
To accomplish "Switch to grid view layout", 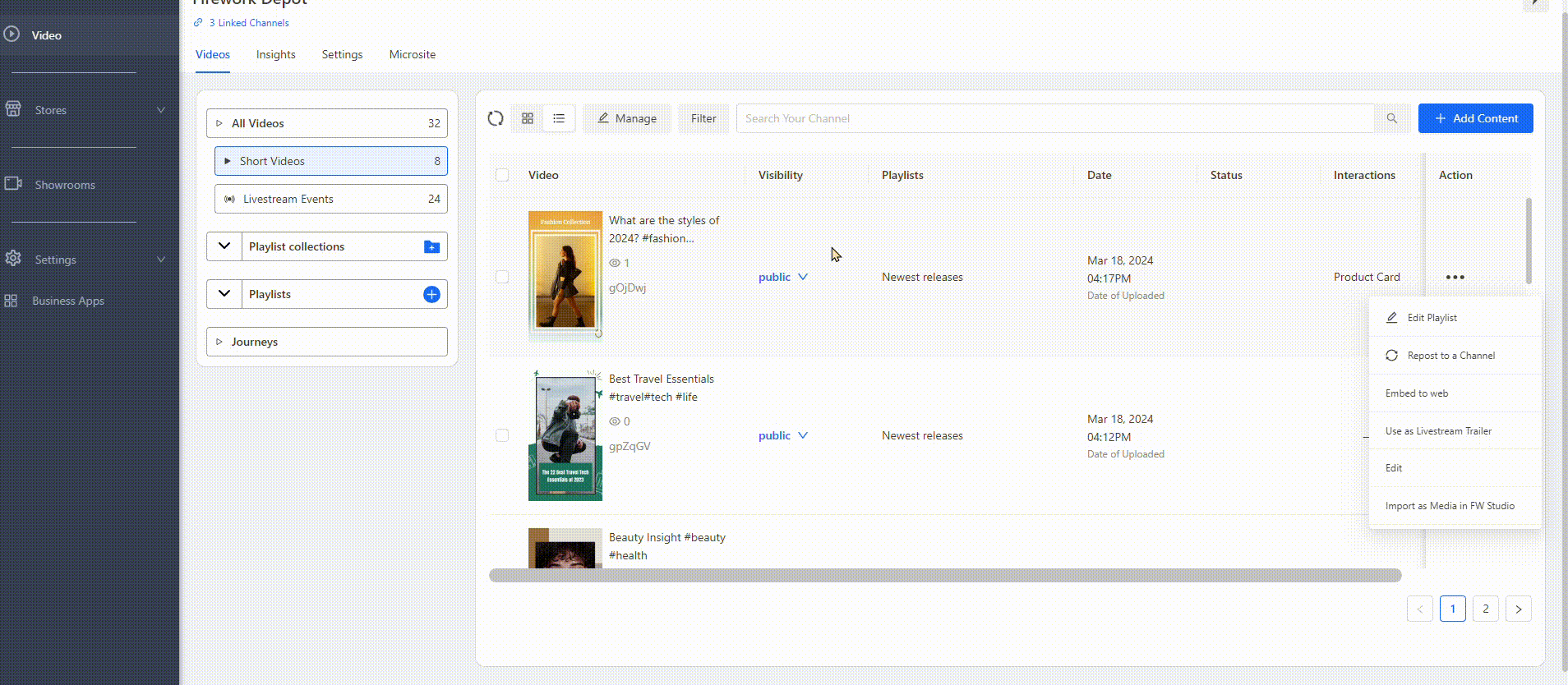I will (x=528, y=118).
